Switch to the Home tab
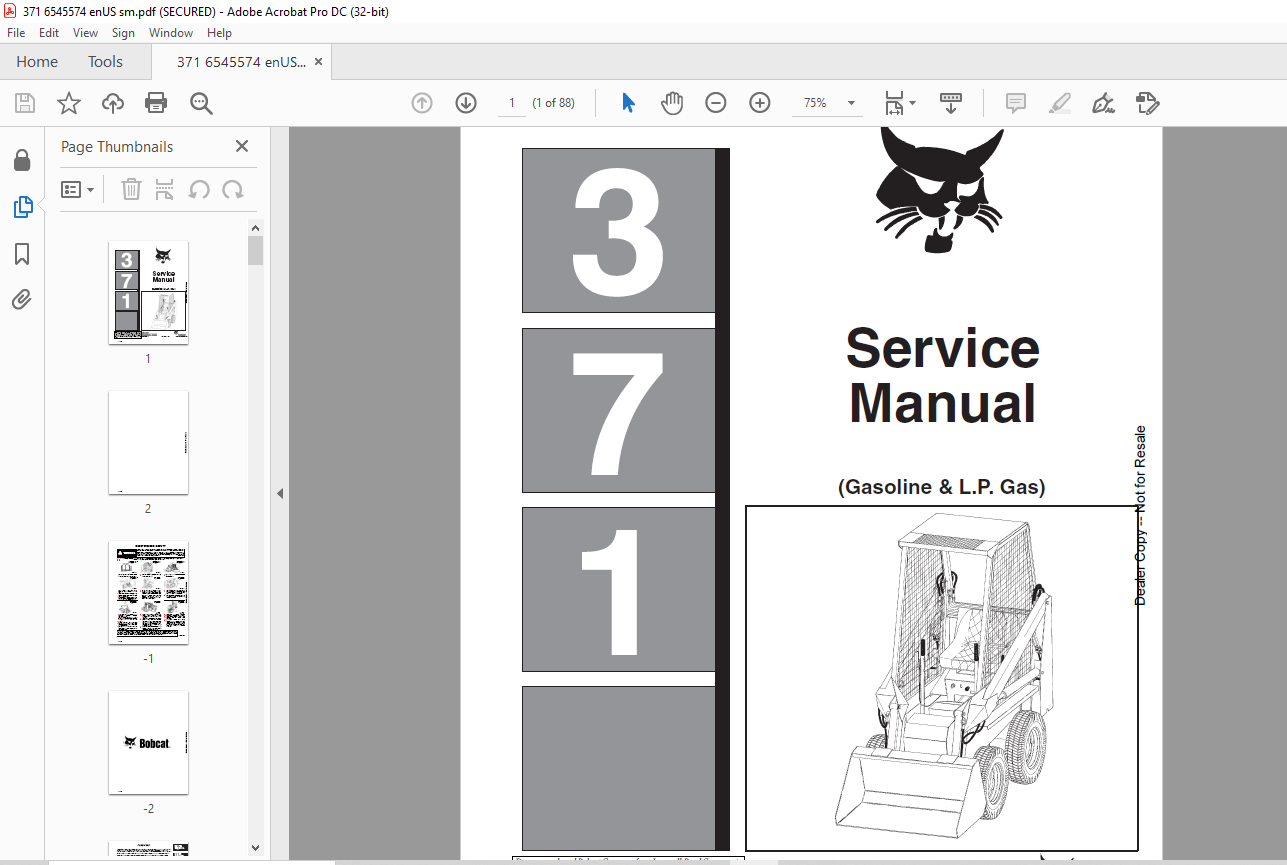The image size is (1287, 865). [37, 62]
